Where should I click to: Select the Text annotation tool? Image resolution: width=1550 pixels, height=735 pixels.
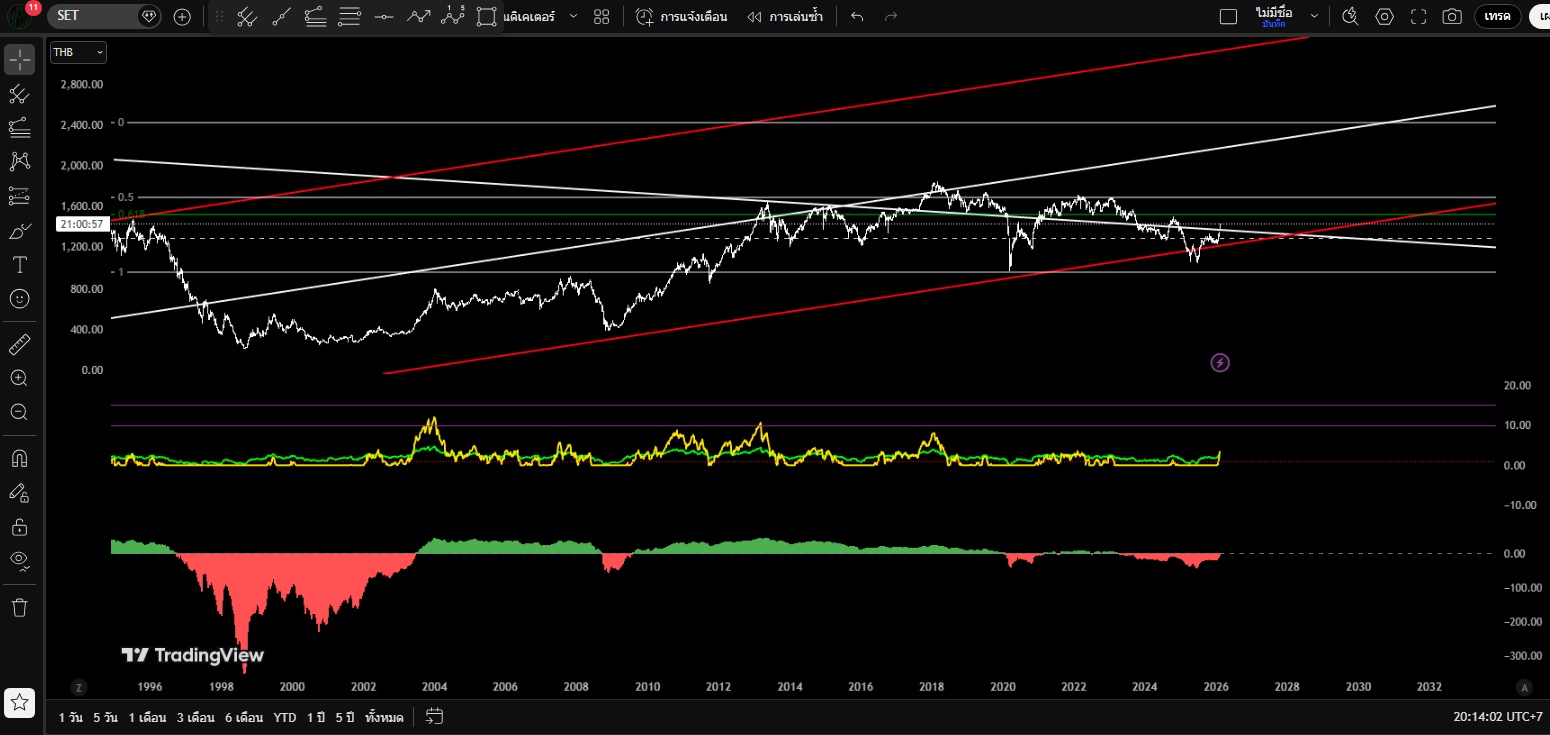point(20,265)
